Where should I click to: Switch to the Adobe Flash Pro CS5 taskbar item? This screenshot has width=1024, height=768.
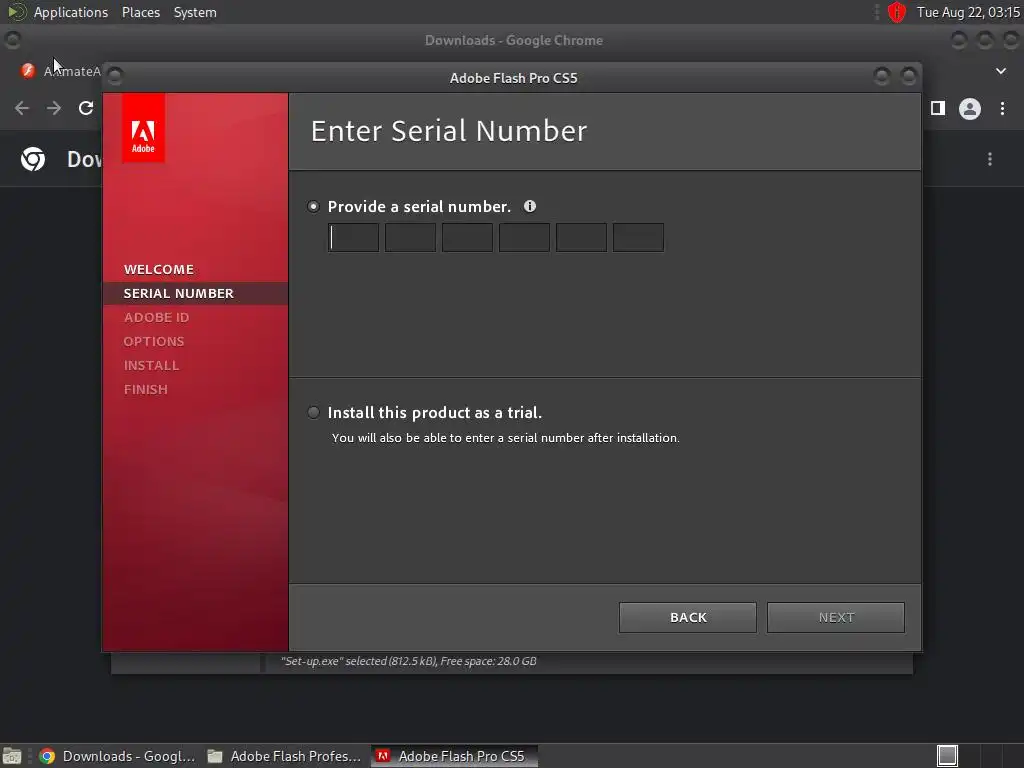click(x=455, y=756)
